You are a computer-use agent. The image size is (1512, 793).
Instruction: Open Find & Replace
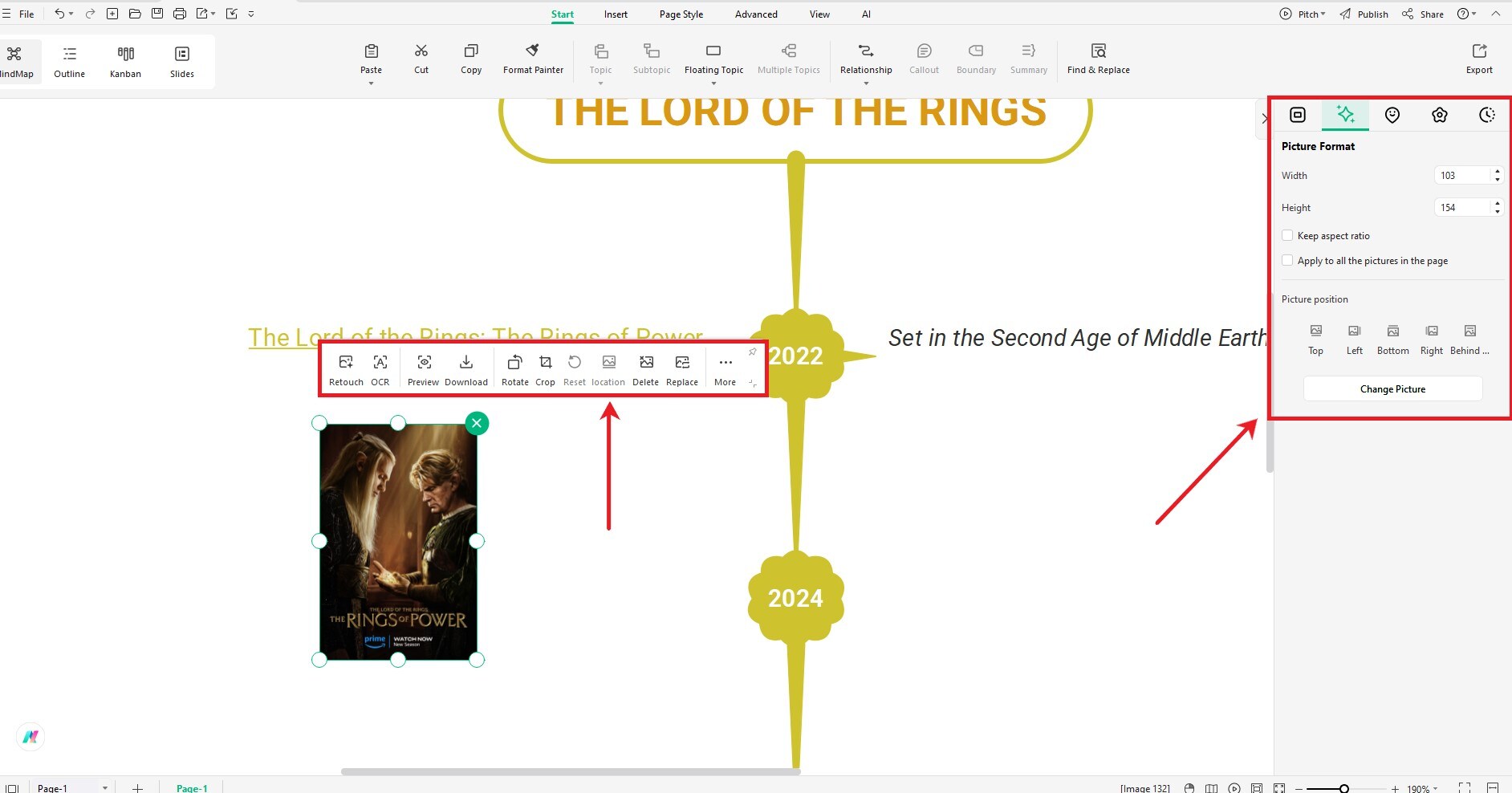pos(1099,59)
